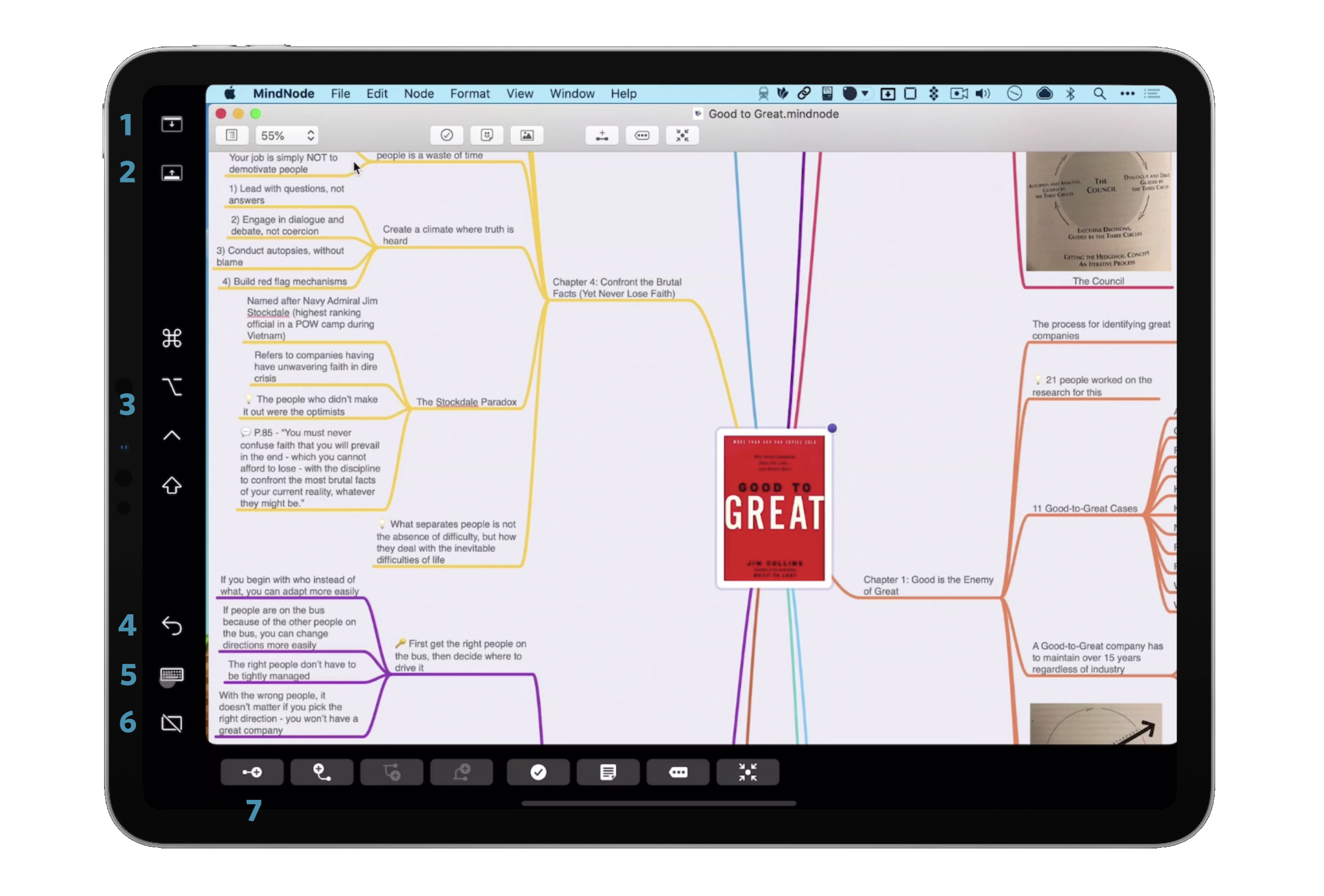Click the purple handle dot on central node

pyautogui.click(x=832, y=428)
